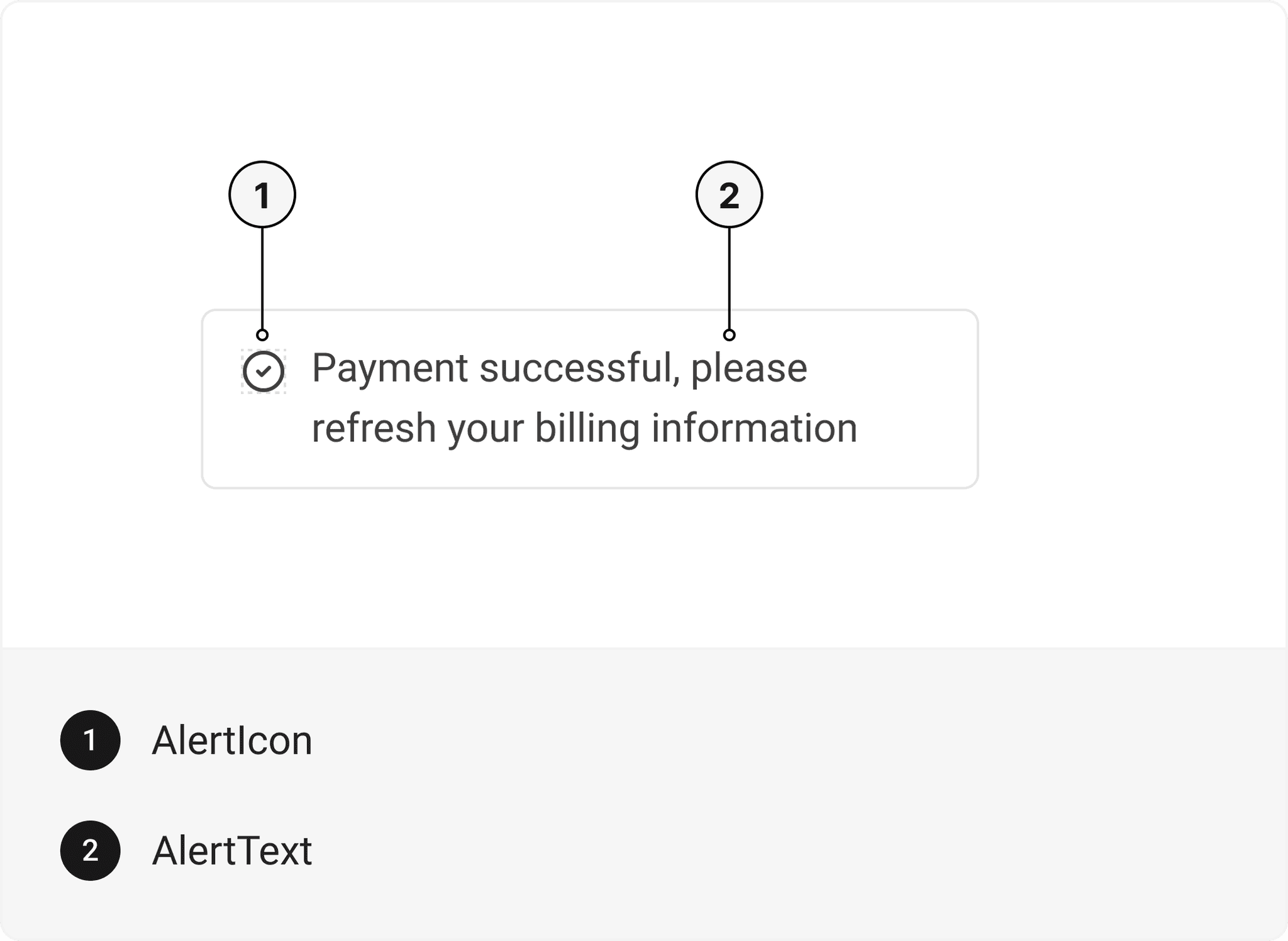This screenshot has height=941, width=1288.
Task: Click the checkmark glyph inside the circle
Action: (x=264, y=373)
